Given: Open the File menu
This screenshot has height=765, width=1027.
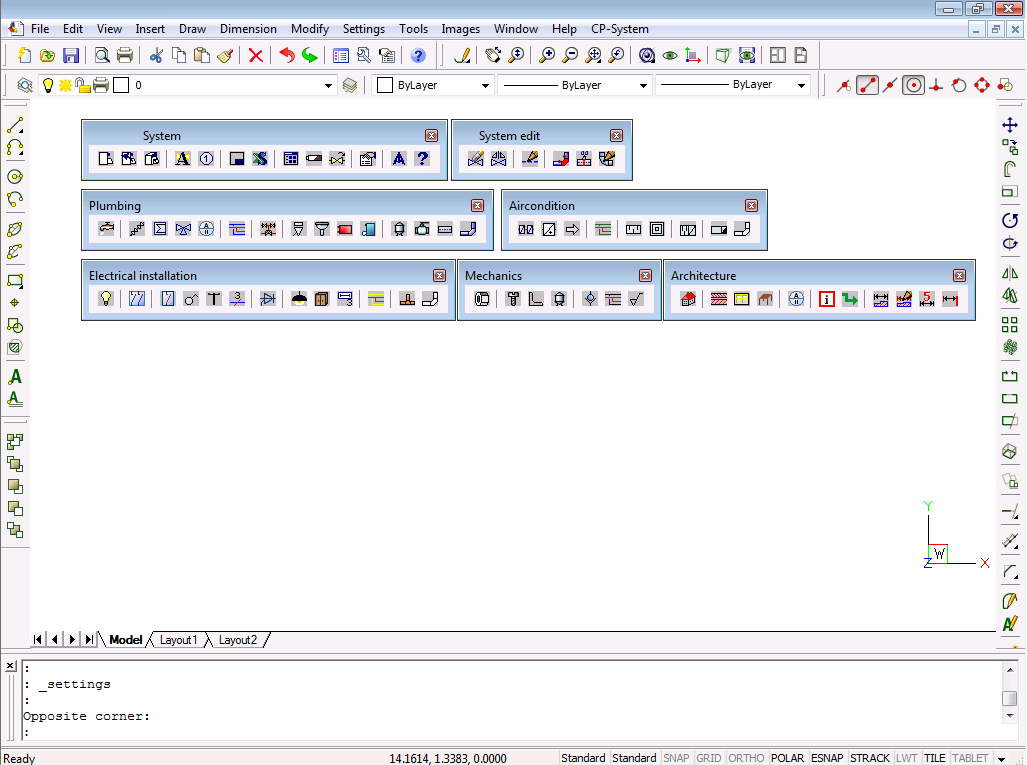Looking at the screenshot, I should (40, 29).
